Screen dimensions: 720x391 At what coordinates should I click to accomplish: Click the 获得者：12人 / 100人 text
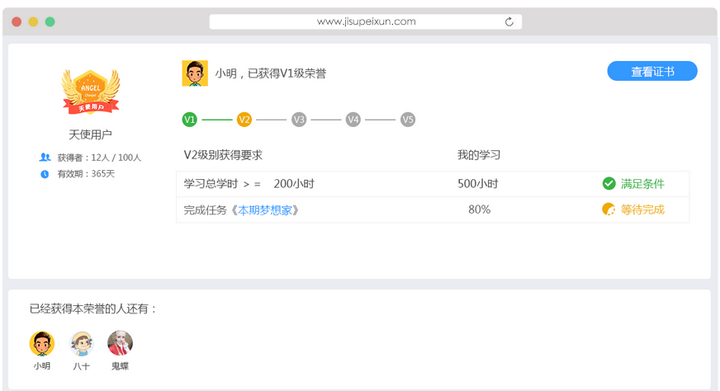99,157
